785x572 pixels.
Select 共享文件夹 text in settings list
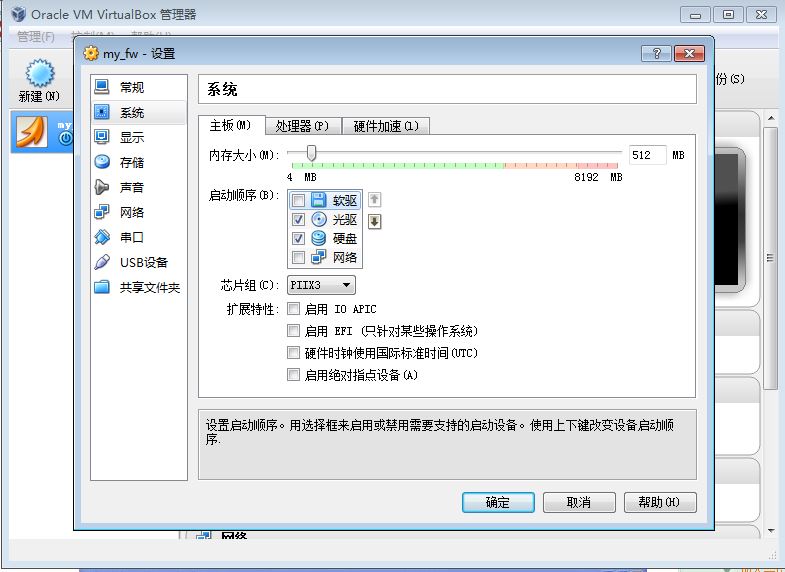tap(150, 288)
